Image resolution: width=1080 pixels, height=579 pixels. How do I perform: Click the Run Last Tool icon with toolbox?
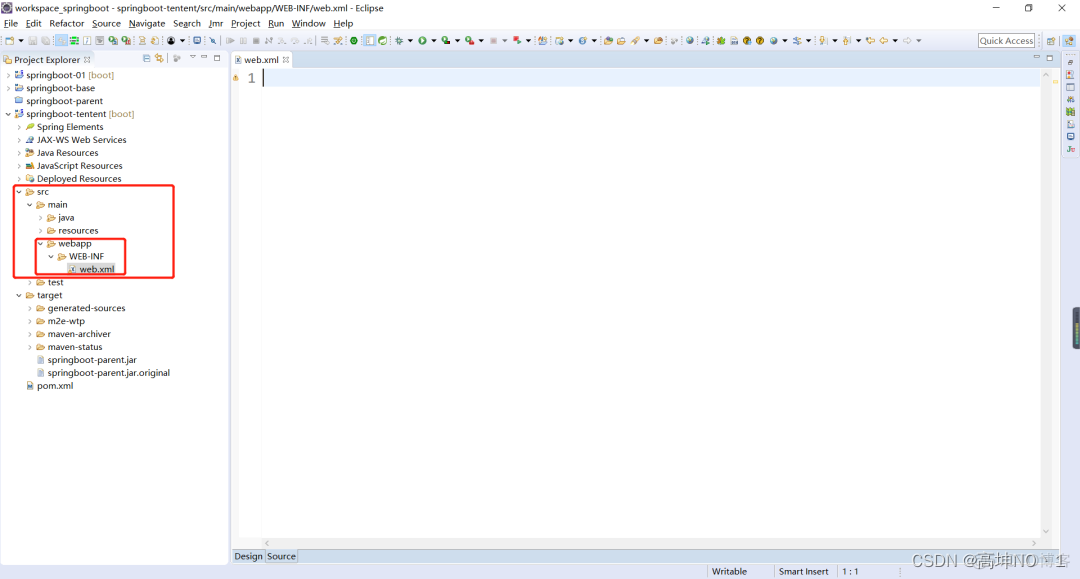point(469,41)
